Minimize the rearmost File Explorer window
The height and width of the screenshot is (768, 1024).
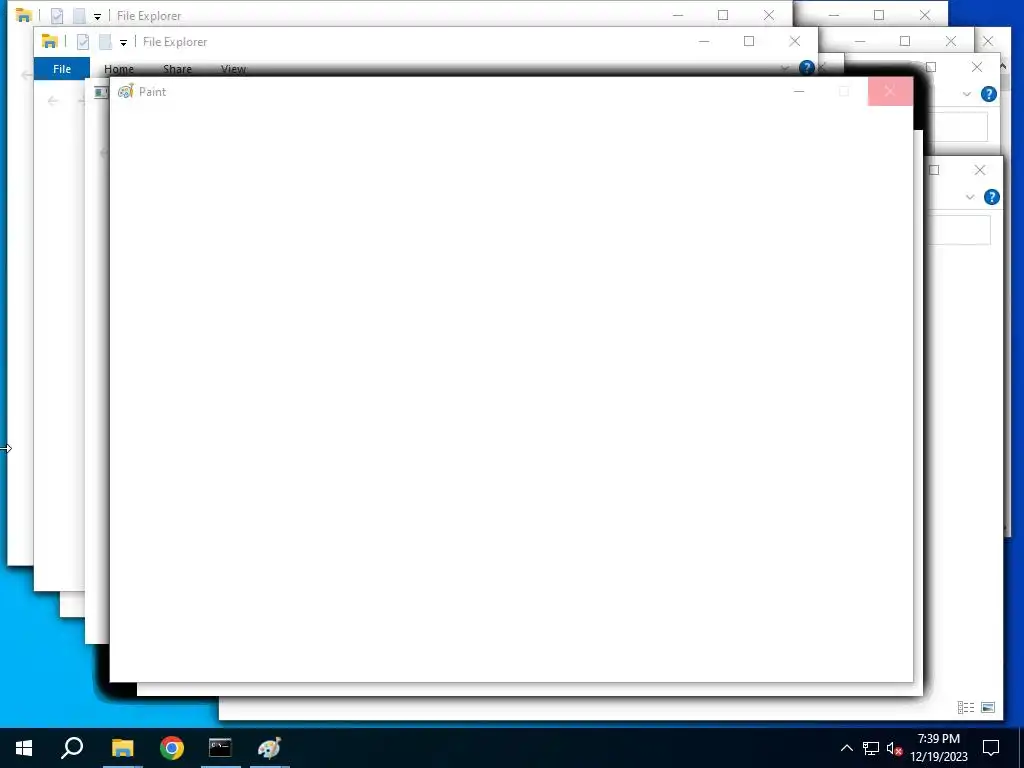point(678,15)
